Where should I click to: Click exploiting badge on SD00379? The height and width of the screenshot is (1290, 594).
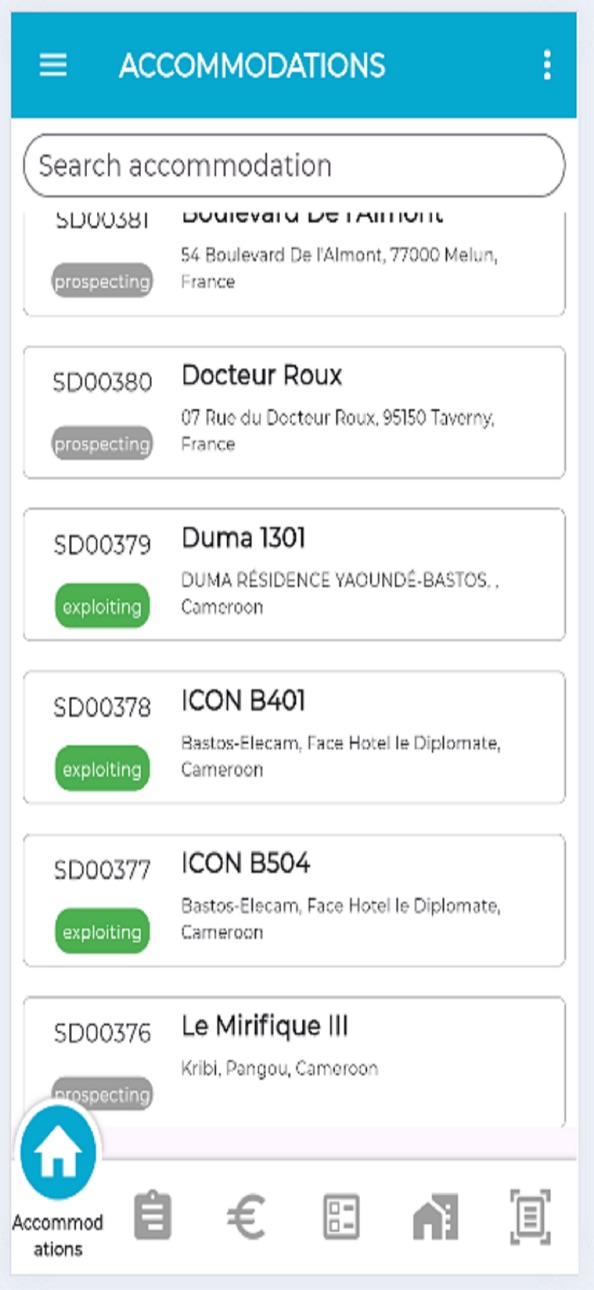coord(102,607)
